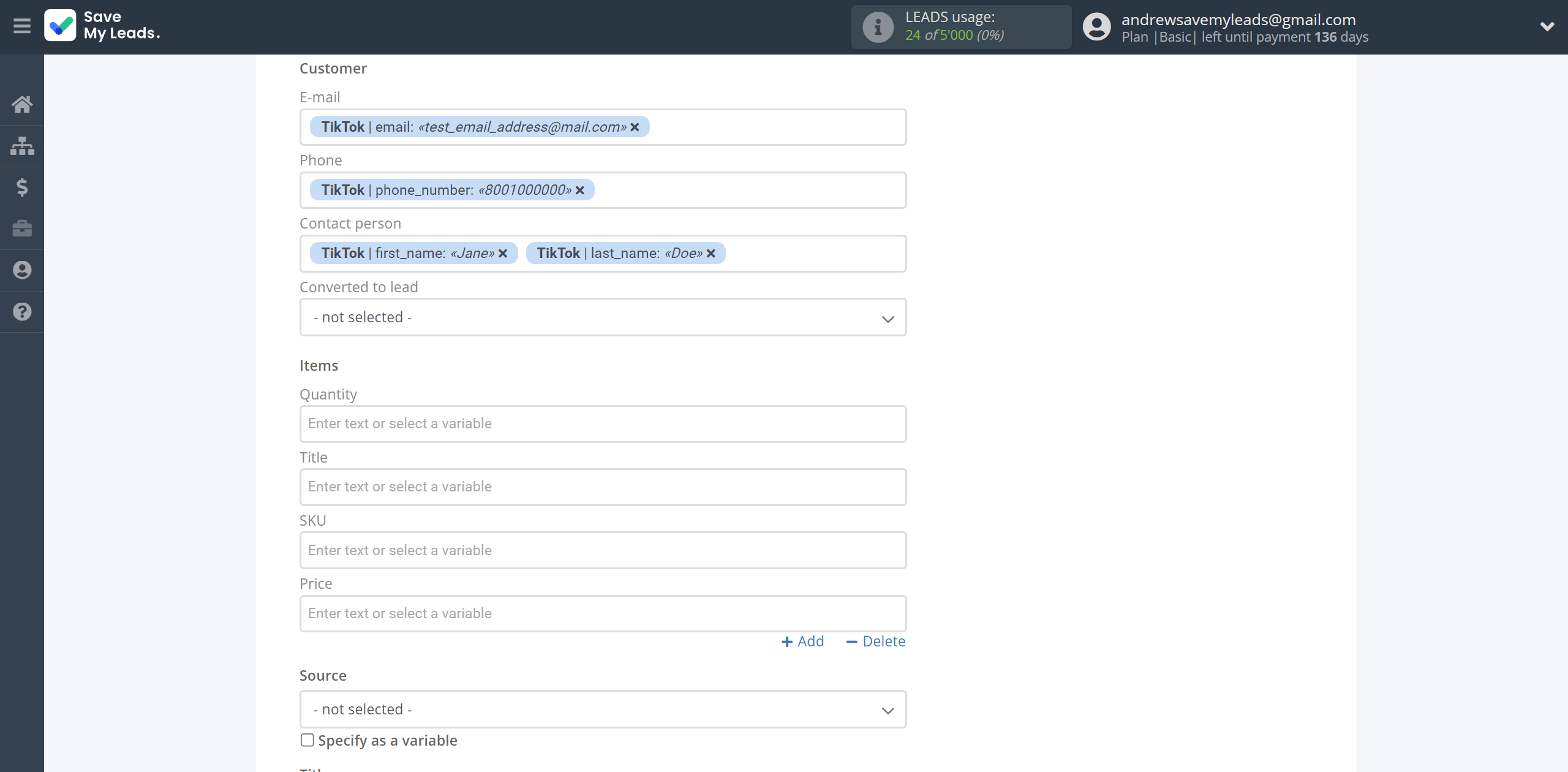Click the help/question mark icon in sidebar
Viewport: 1568px width, 772px height.
click(22, 312)
